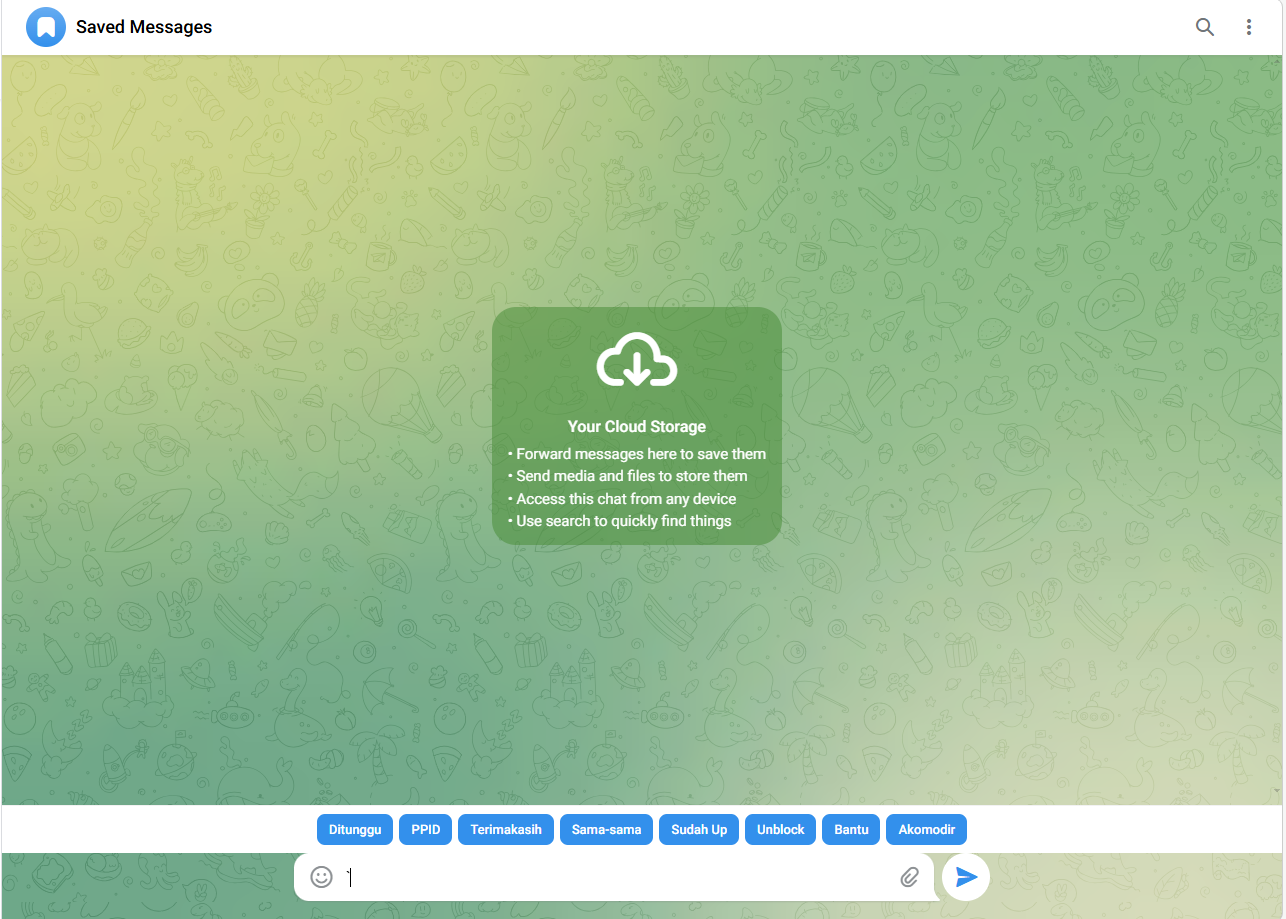Click 'Send media and files to store them'

coord(632,476)
